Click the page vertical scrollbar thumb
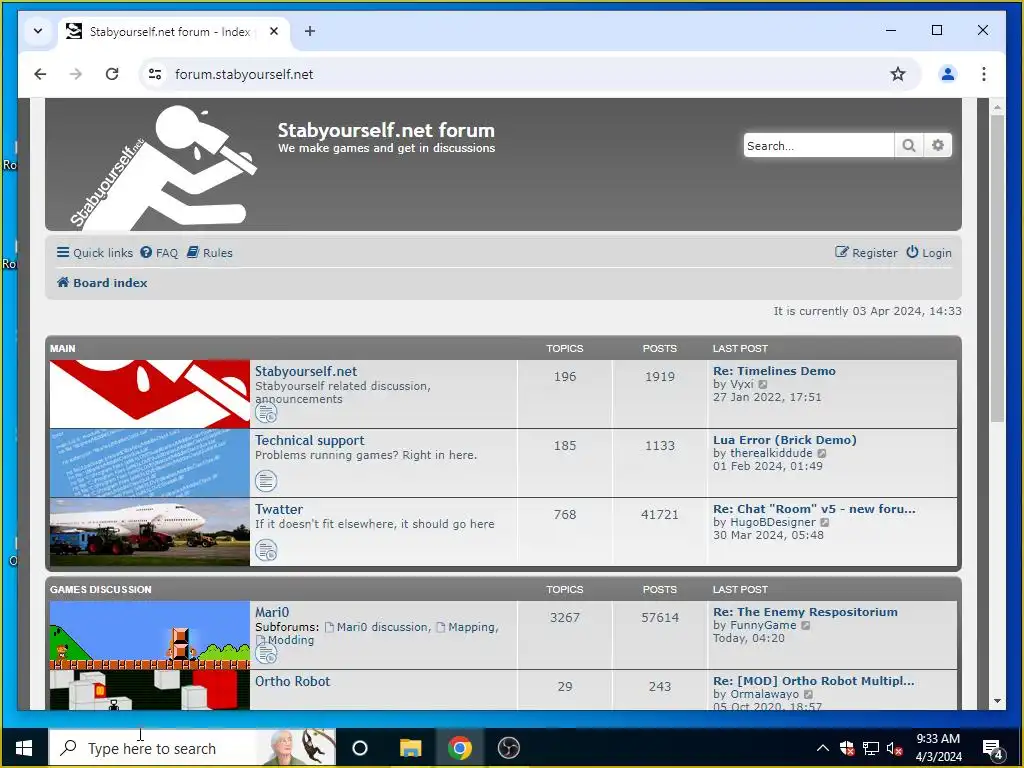 click(997, 268)
